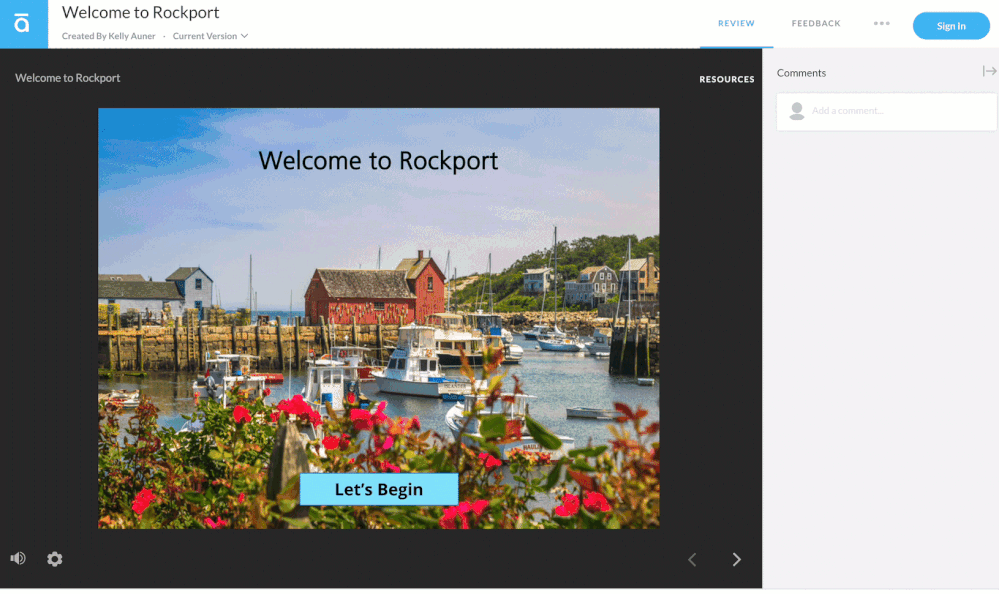This screenshot has height=594, width=999.
Task: Open the three-dot more options menu
Action: click(x=881, y=24)
